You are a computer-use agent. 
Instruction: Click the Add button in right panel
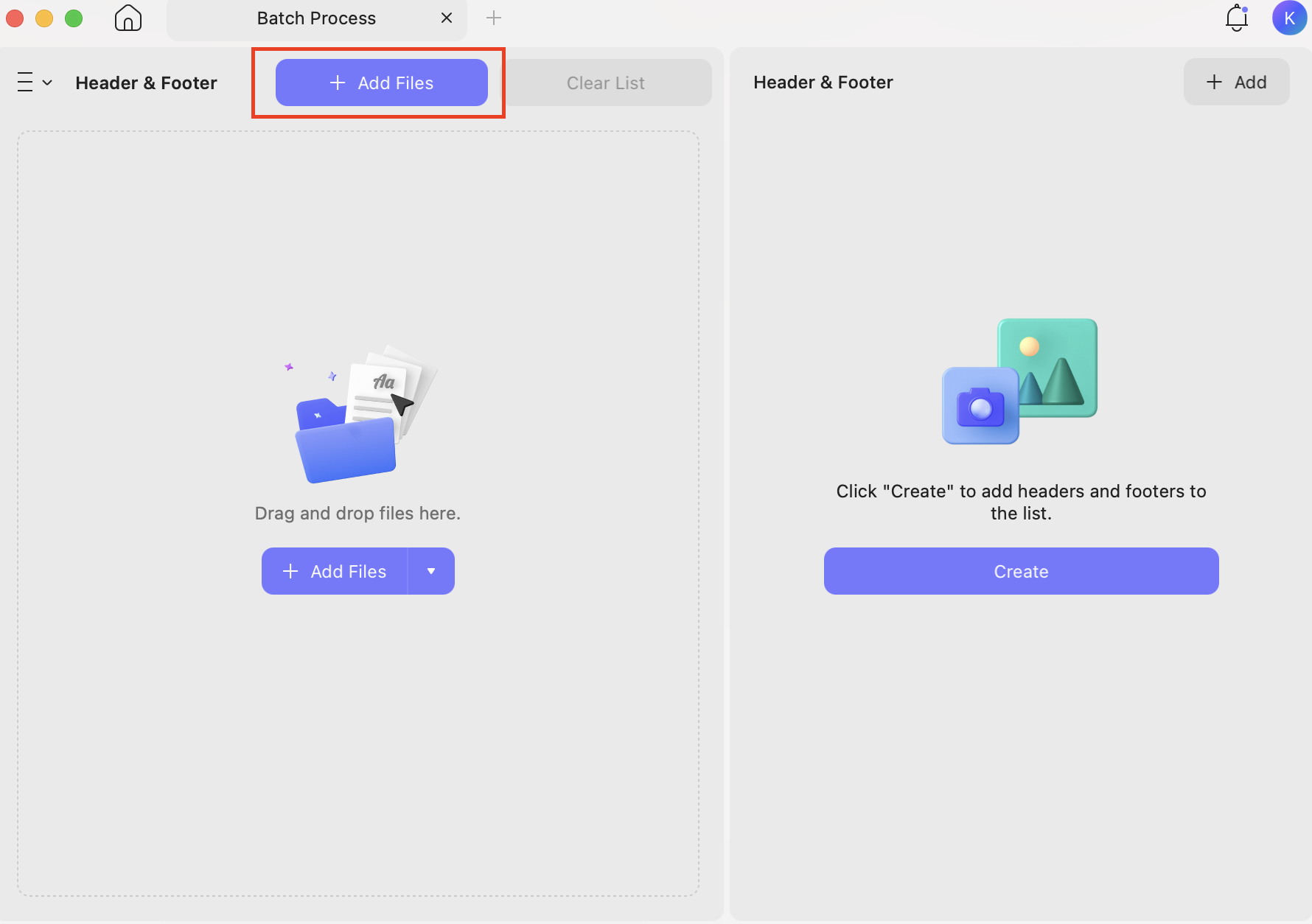1236,82
